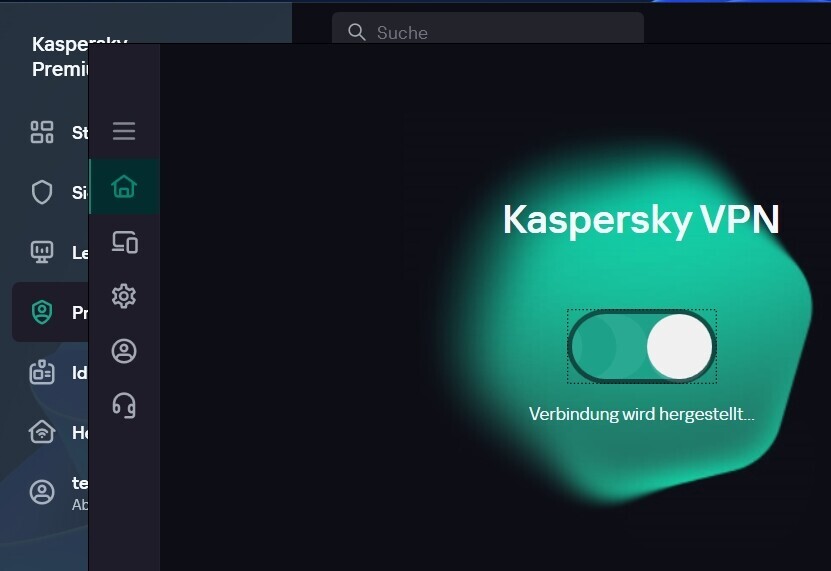Click the Kaspersky VPN heading
Image resolution: width=831 pixels, height=571 pixels.
point(641,219)
